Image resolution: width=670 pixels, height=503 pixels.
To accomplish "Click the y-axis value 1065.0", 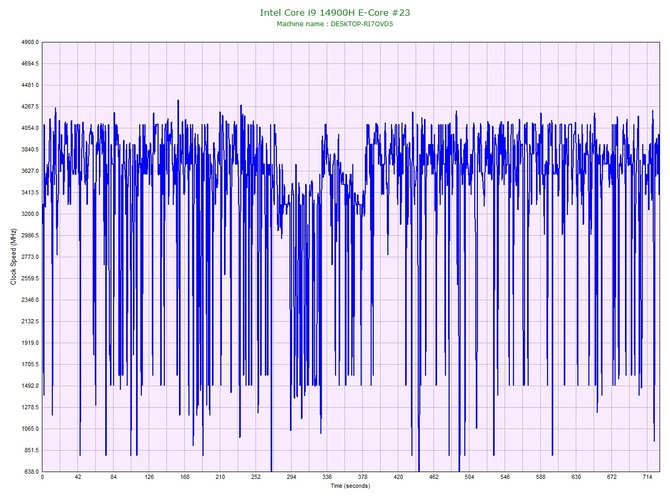I will [x=30, y=429].
